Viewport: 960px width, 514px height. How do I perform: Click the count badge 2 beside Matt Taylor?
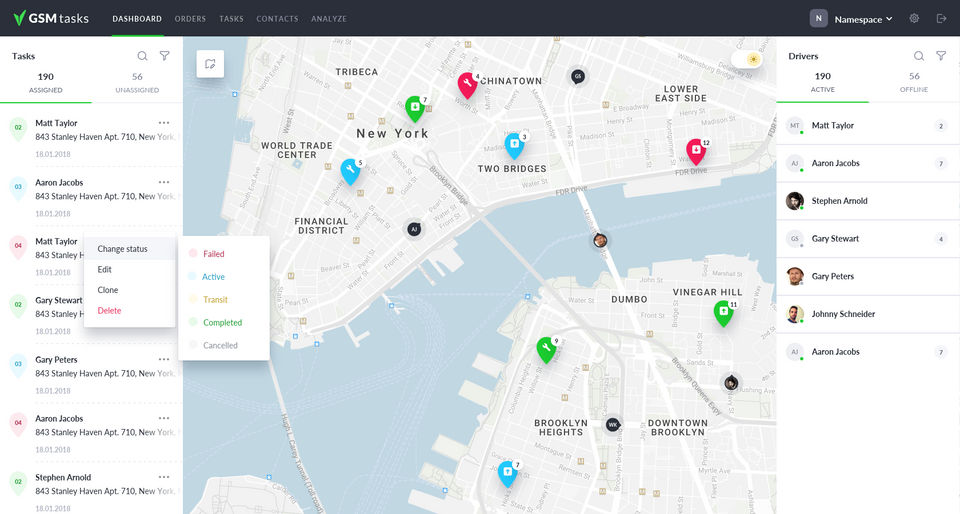click(x=941, y=126)
